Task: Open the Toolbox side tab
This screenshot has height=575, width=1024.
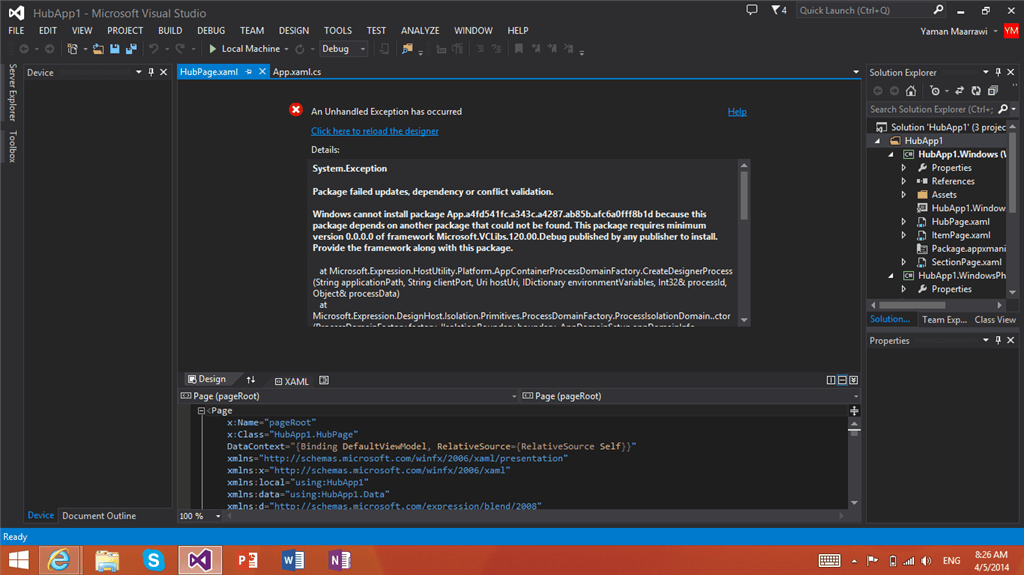Action: click(12, 146)
